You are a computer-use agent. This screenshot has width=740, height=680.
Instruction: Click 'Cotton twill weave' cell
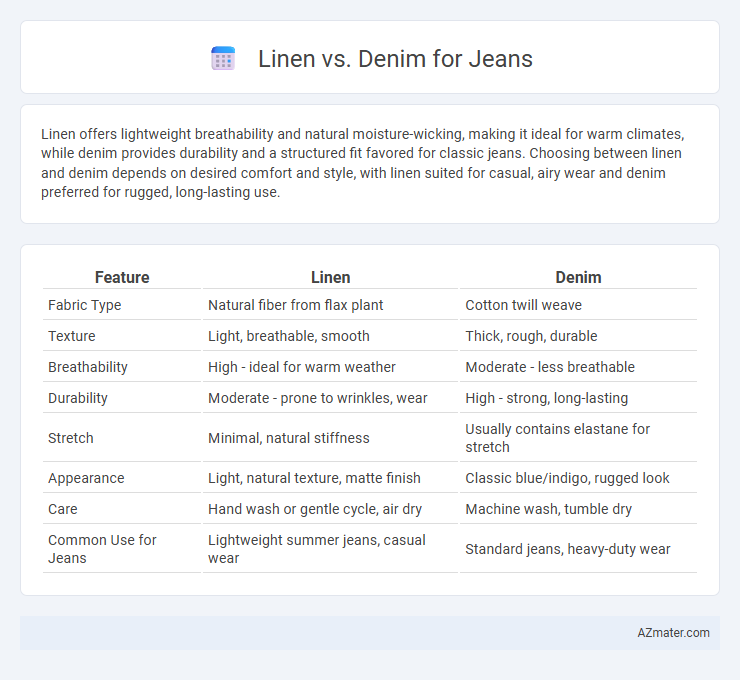pyautogui.click(x=523, y=305)
